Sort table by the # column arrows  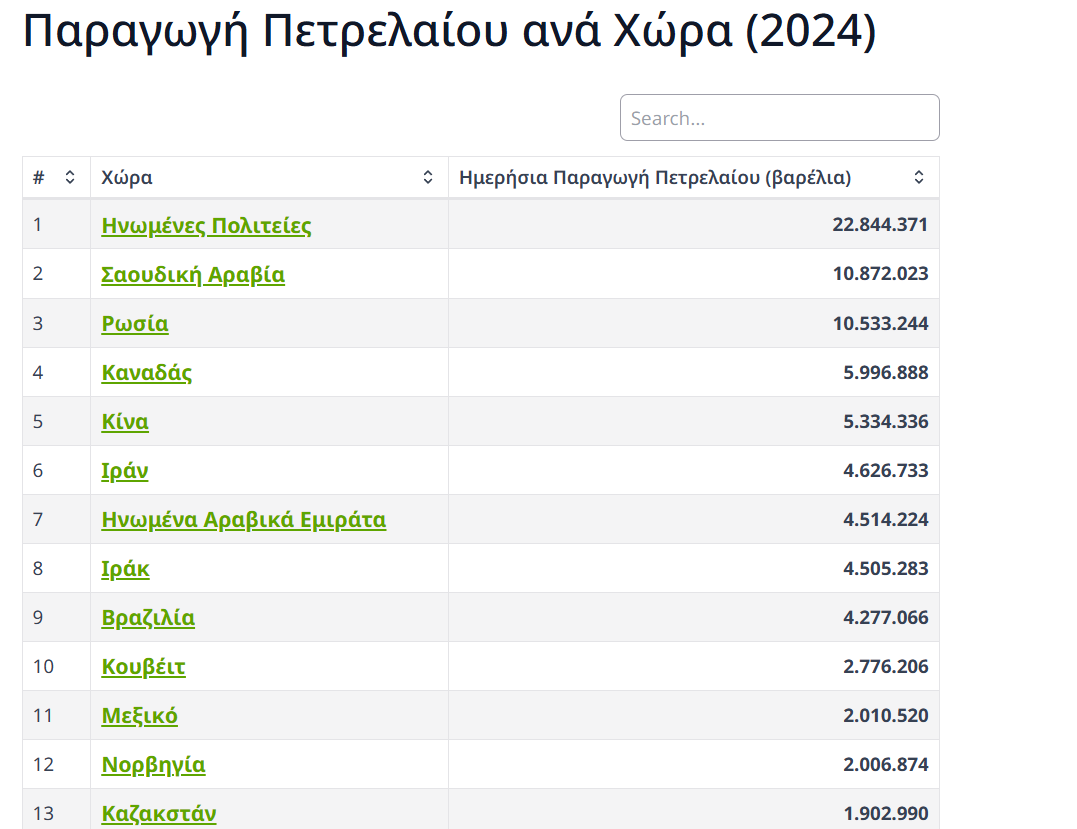70,178
